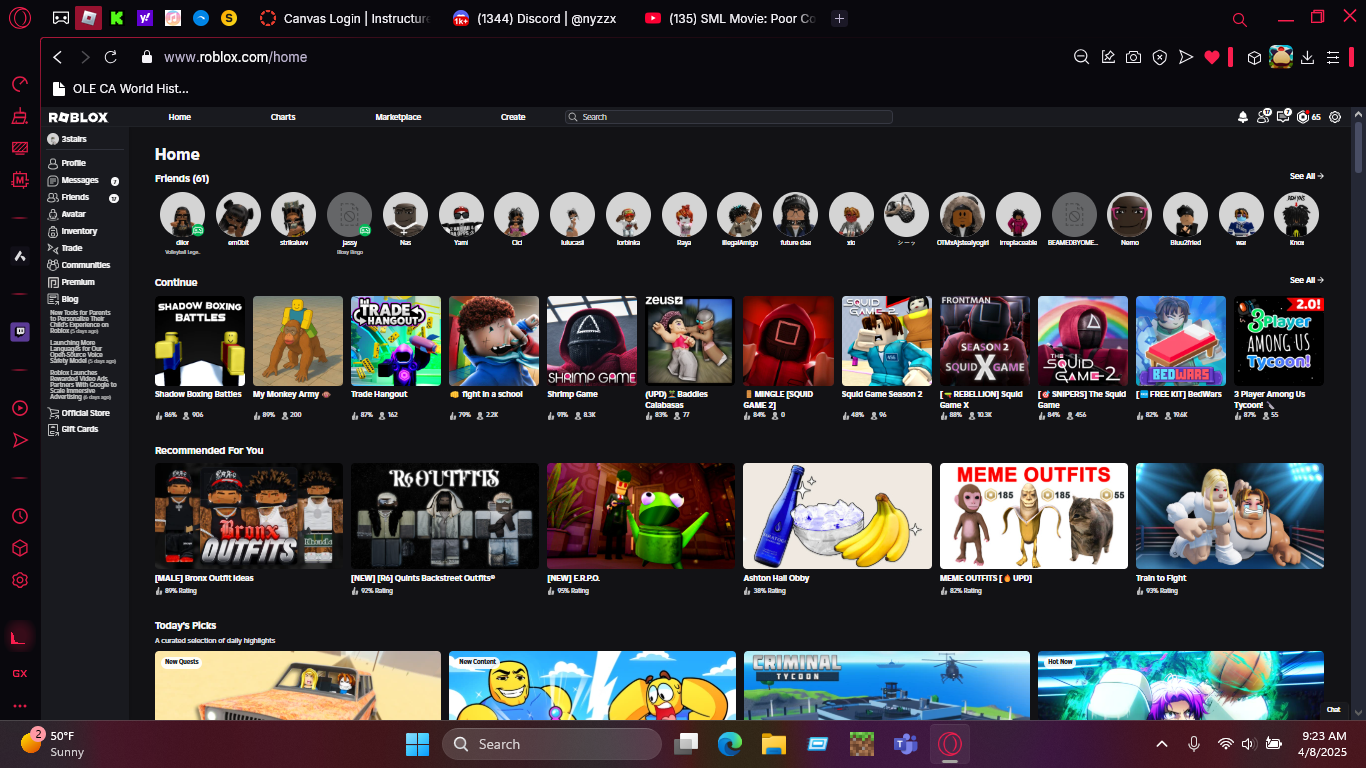Open Microsoft Edge from taskbar

(730, 744)
